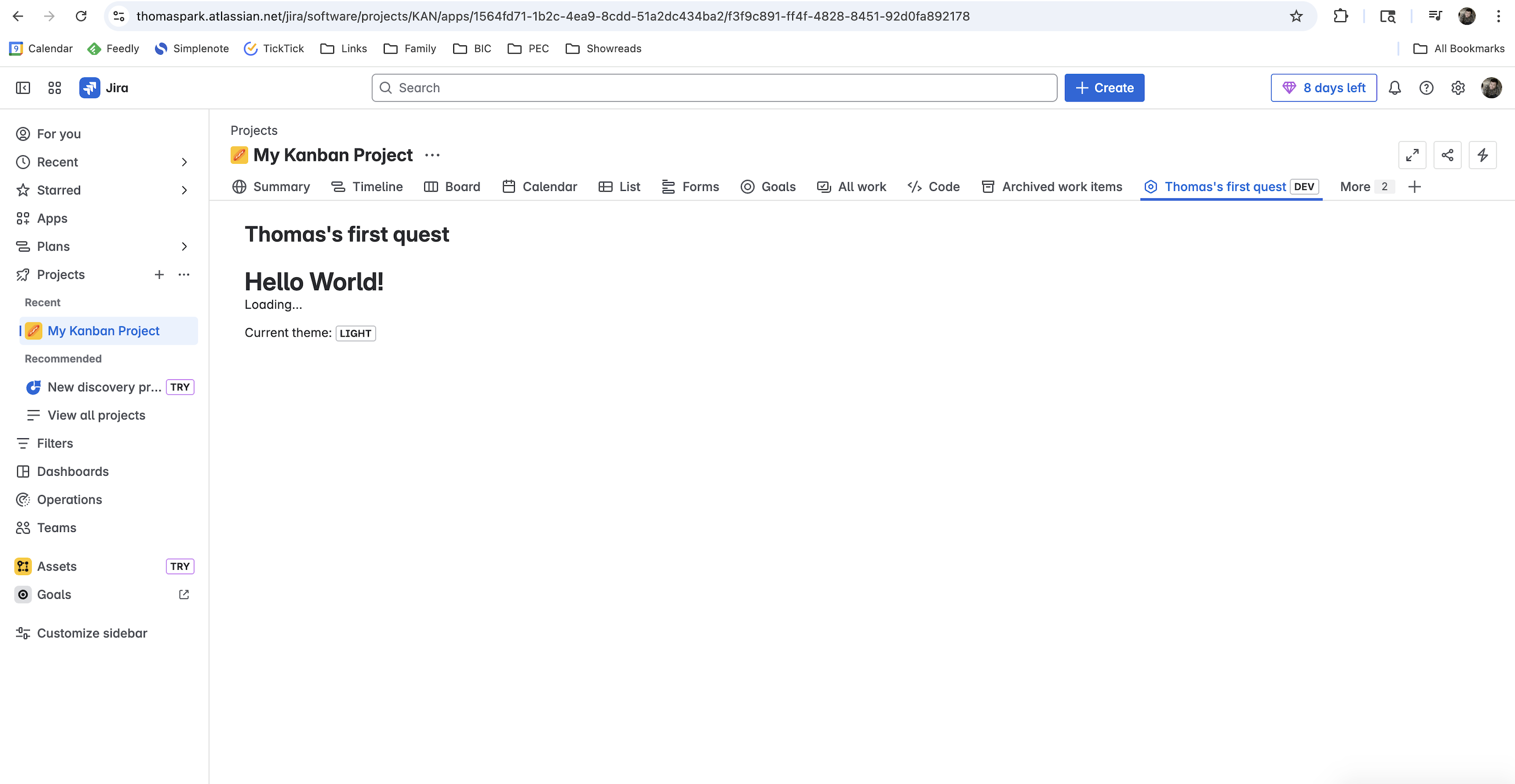The image size is (1515, 784).
Task: Expand the Plans sidebar section
Action: pos(184,246)
